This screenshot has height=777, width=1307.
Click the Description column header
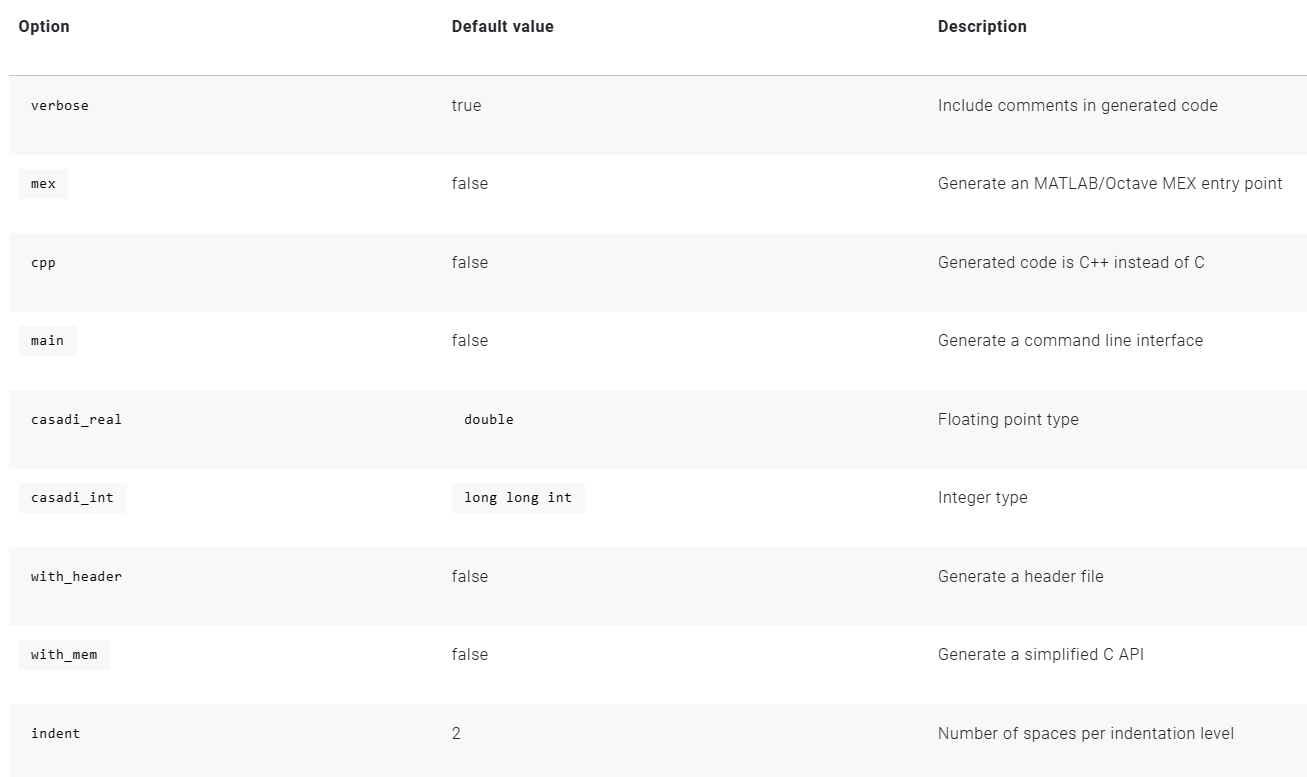(981, 27)
